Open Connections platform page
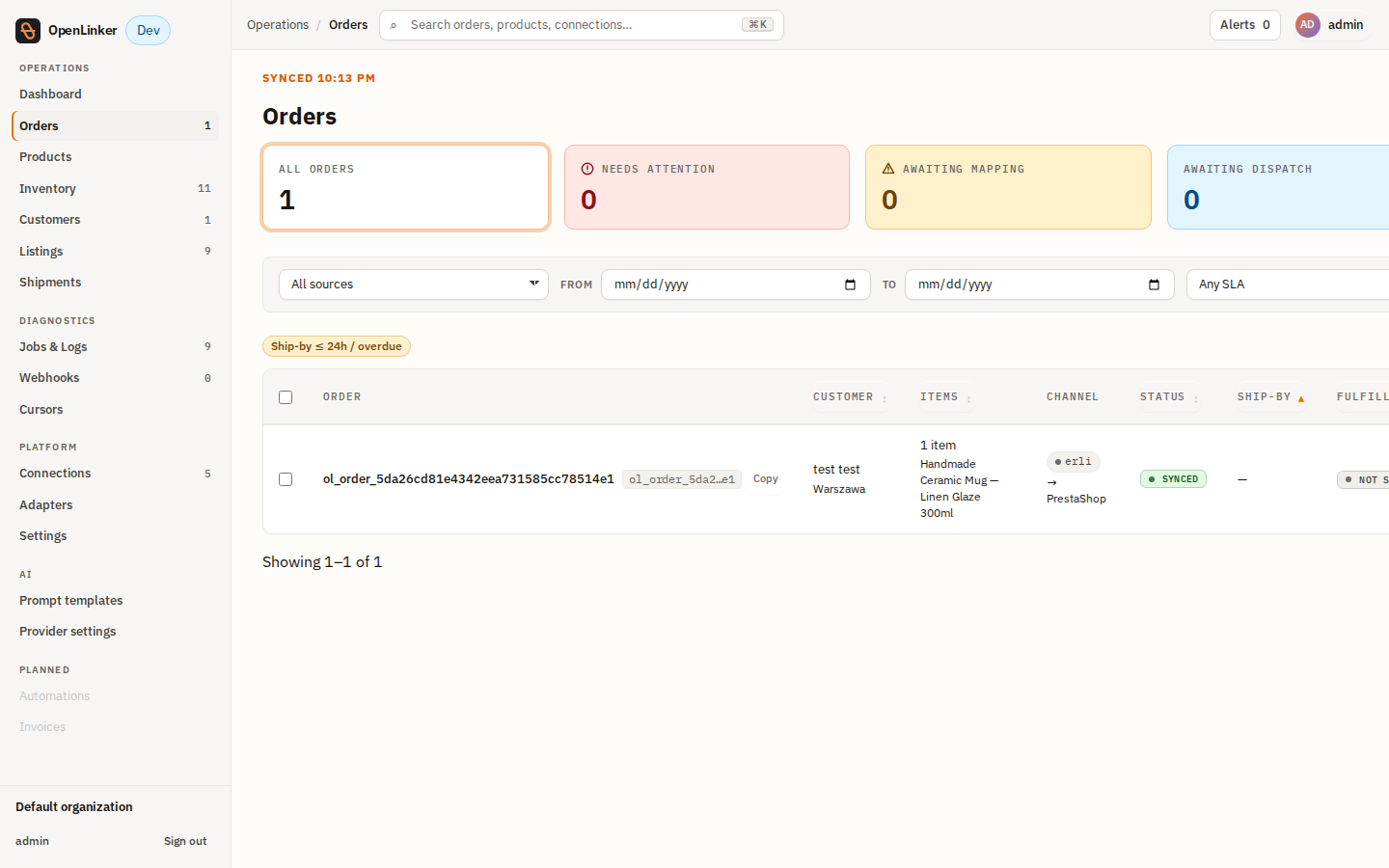The height and width of the screenshot is (868, 1389). coord(115,474)
